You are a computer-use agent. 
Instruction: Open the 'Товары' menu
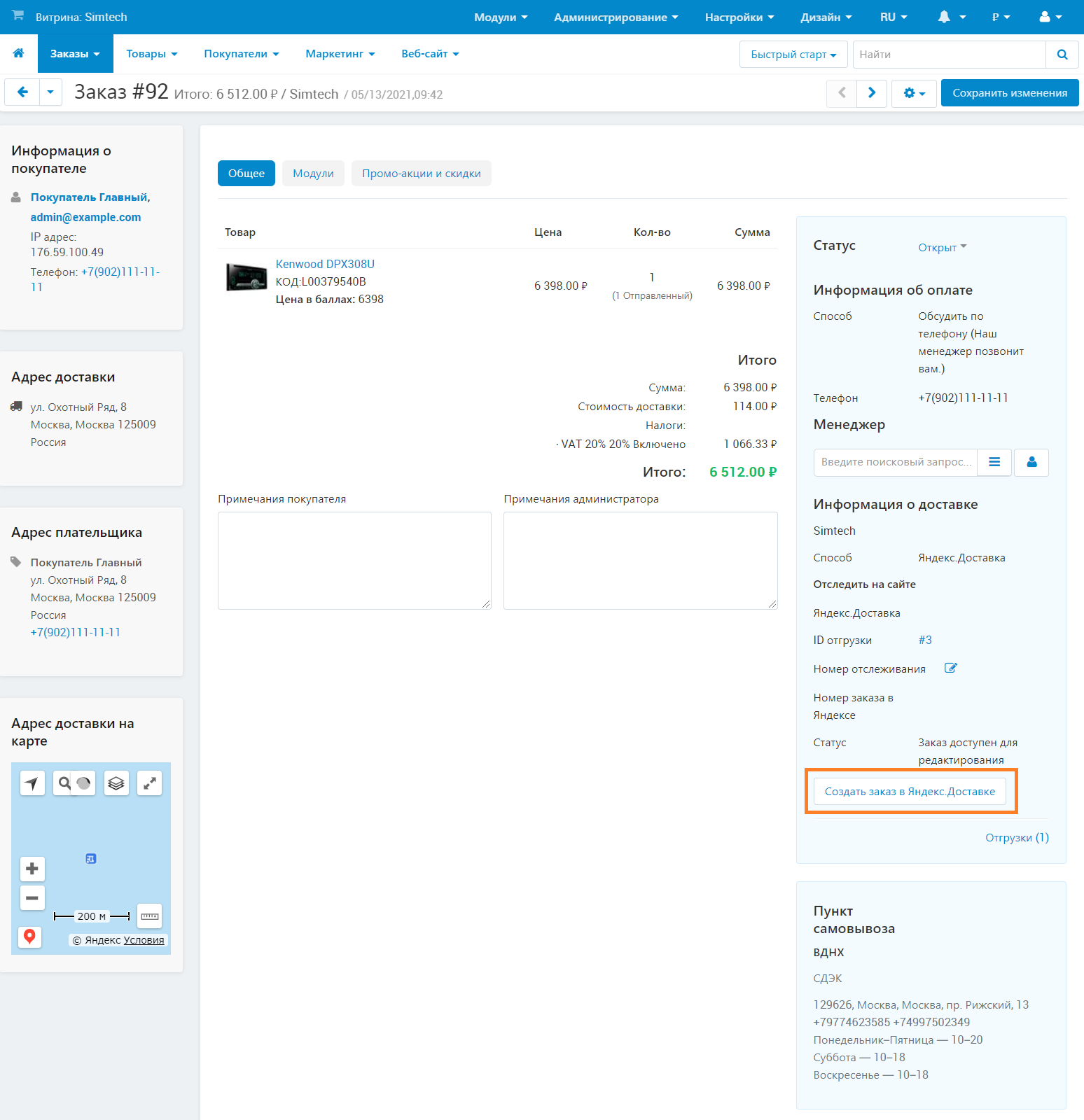click(x=151, y=54)
